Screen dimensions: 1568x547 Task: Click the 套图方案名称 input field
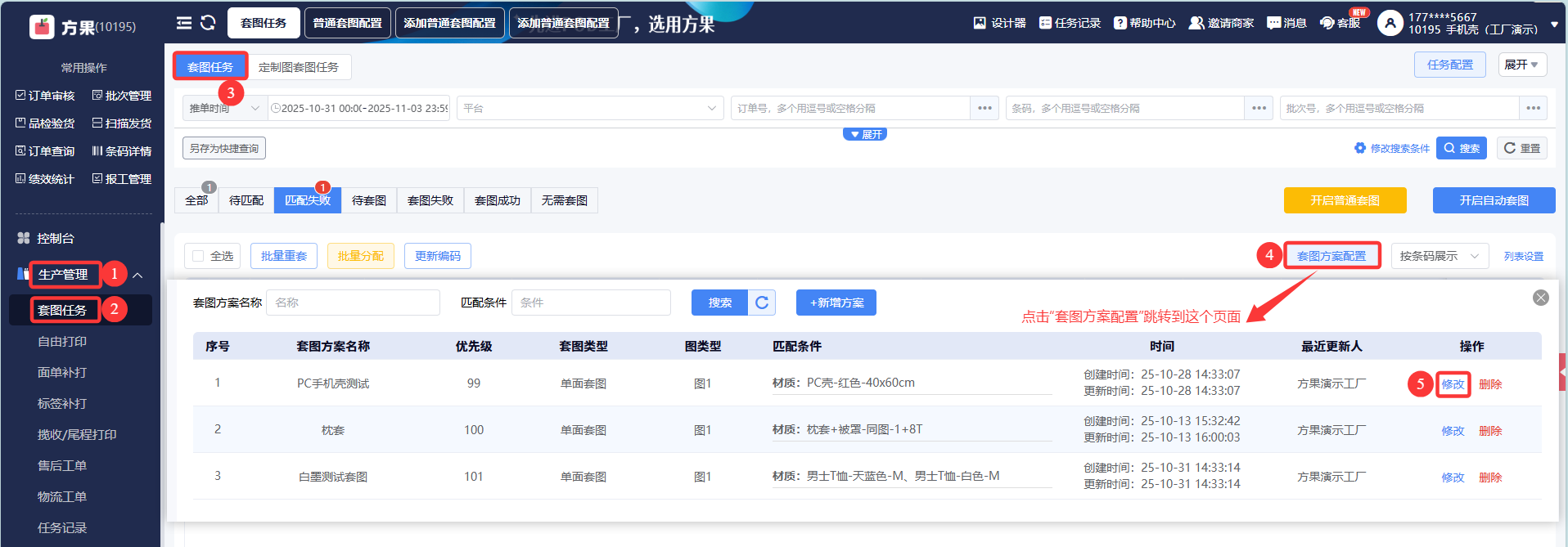click(x=353, y=303)
